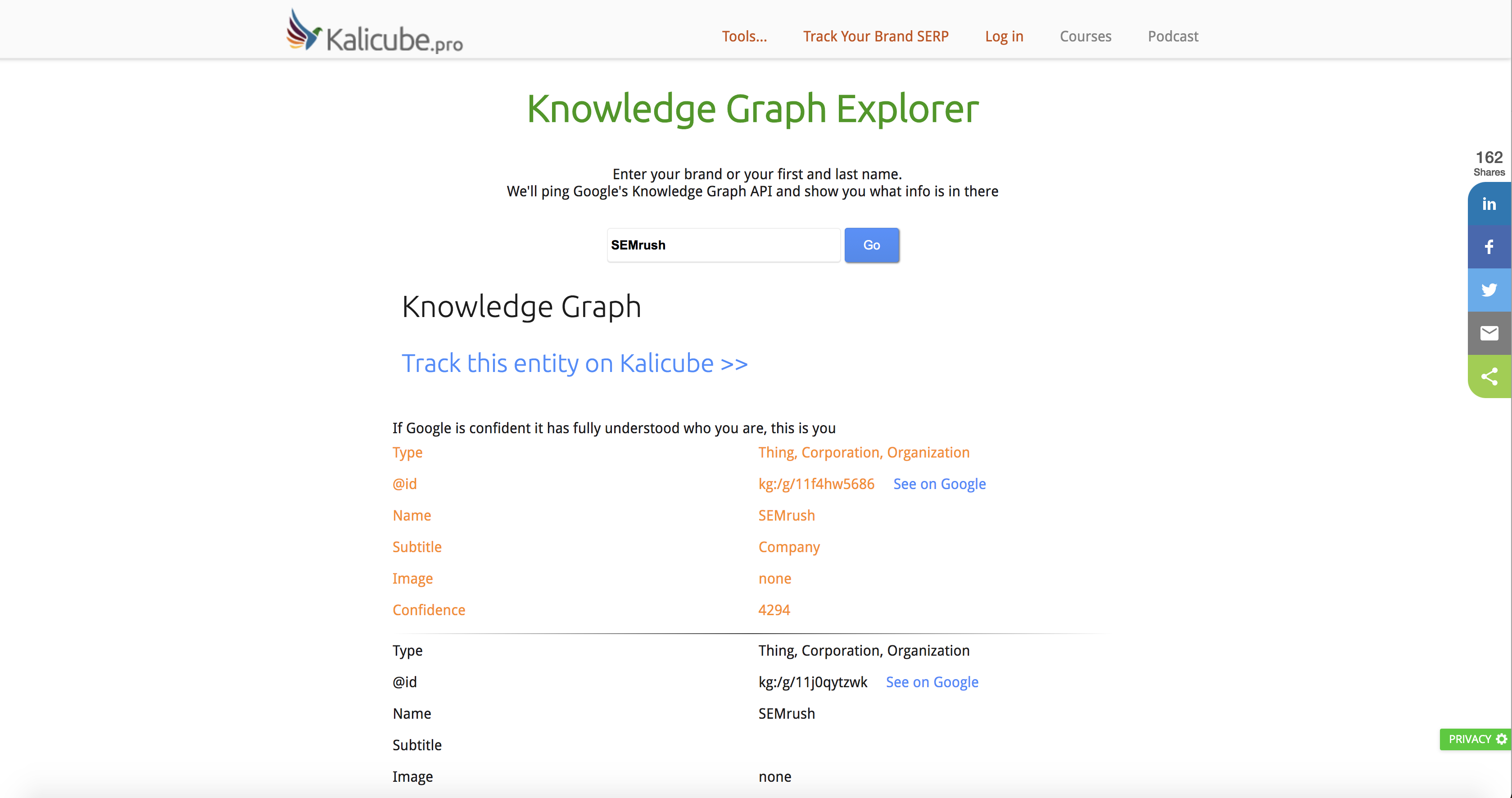Open the green generic share icon

(1489, 376)
